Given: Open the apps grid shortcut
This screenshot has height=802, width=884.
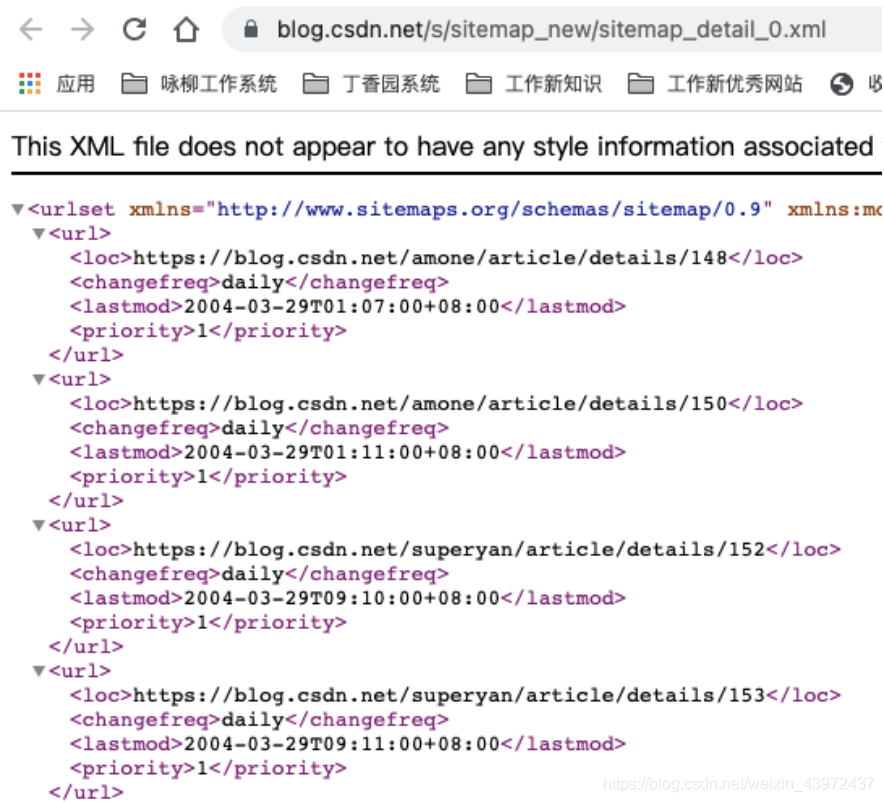Looking at the screenshot, I should (x=30, y=83).
